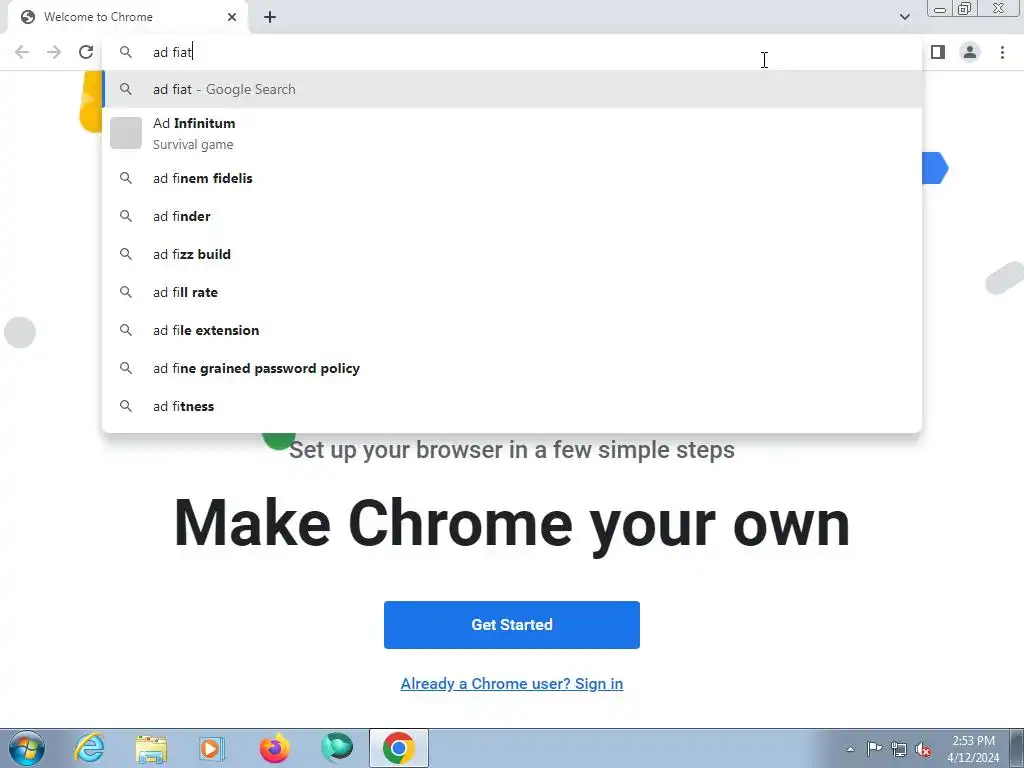The image size is (1024, 768).
Task: Follow 'Already a Chrome user? Sign in' link
Action: coord(511,684)
